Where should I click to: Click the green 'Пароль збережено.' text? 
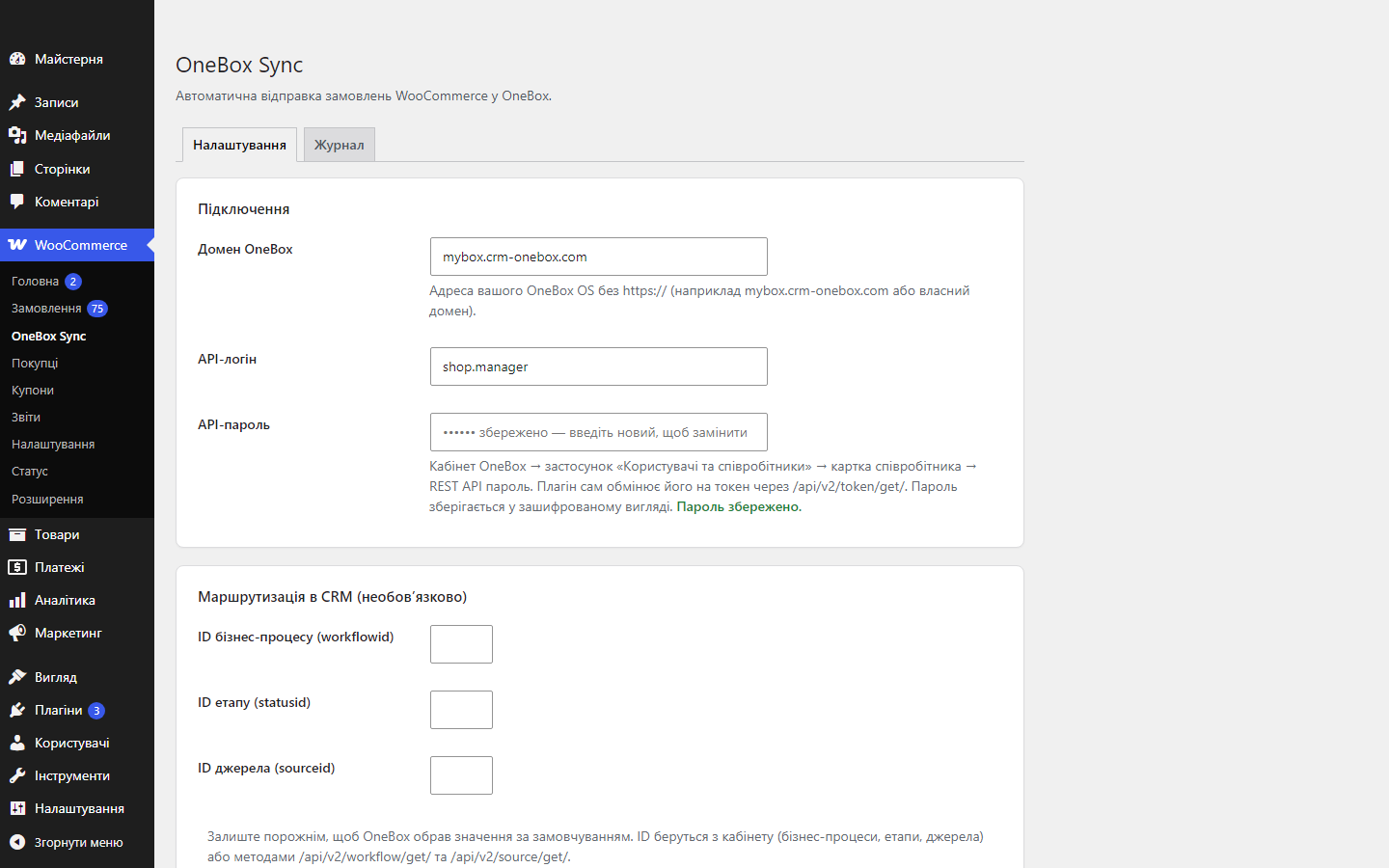(x=739, y=506)
